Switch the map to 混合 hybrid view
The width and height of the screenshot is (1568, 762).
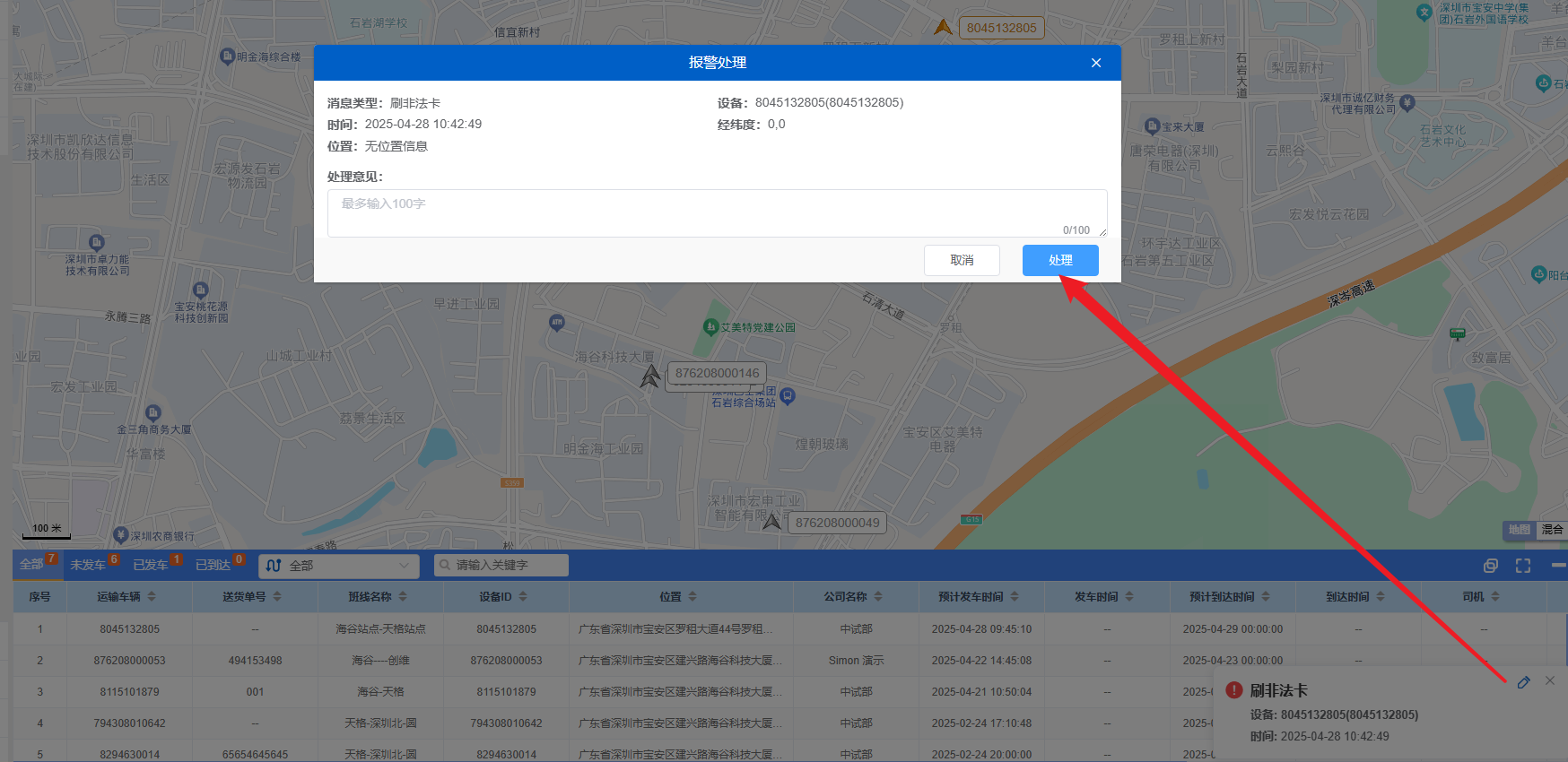1552,530
